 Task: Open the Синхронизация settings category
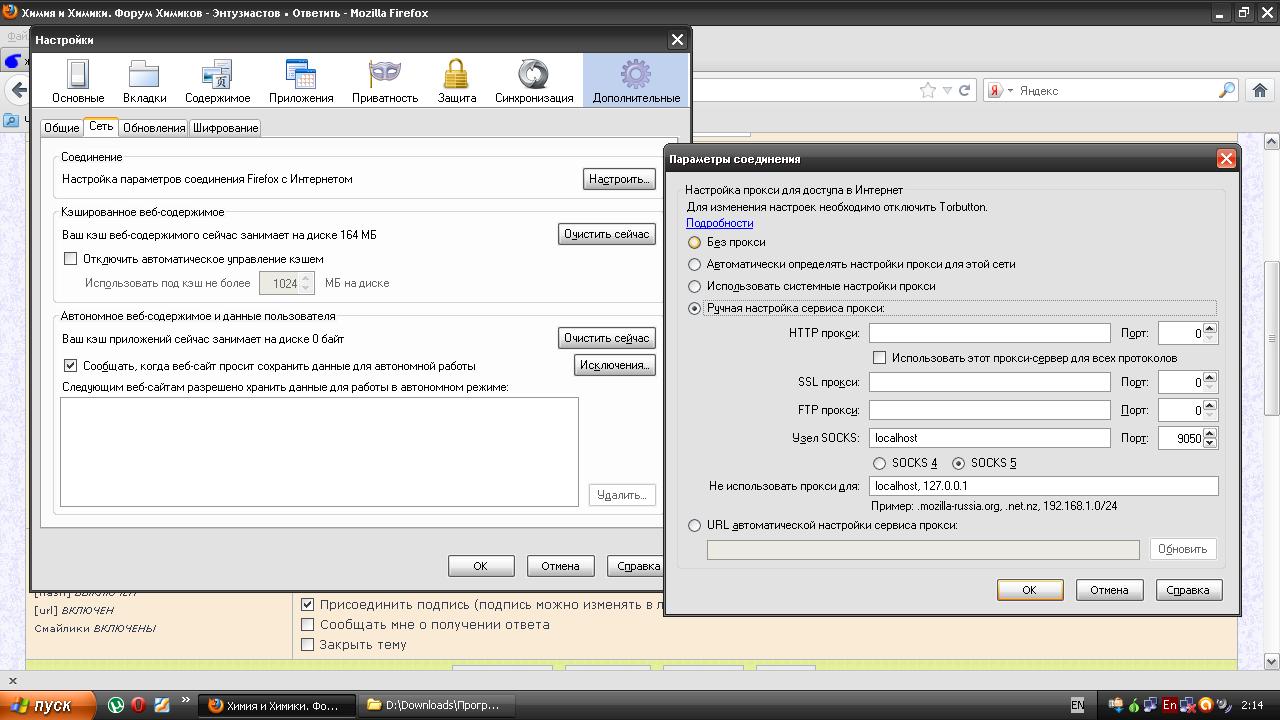tap(533, 81)
